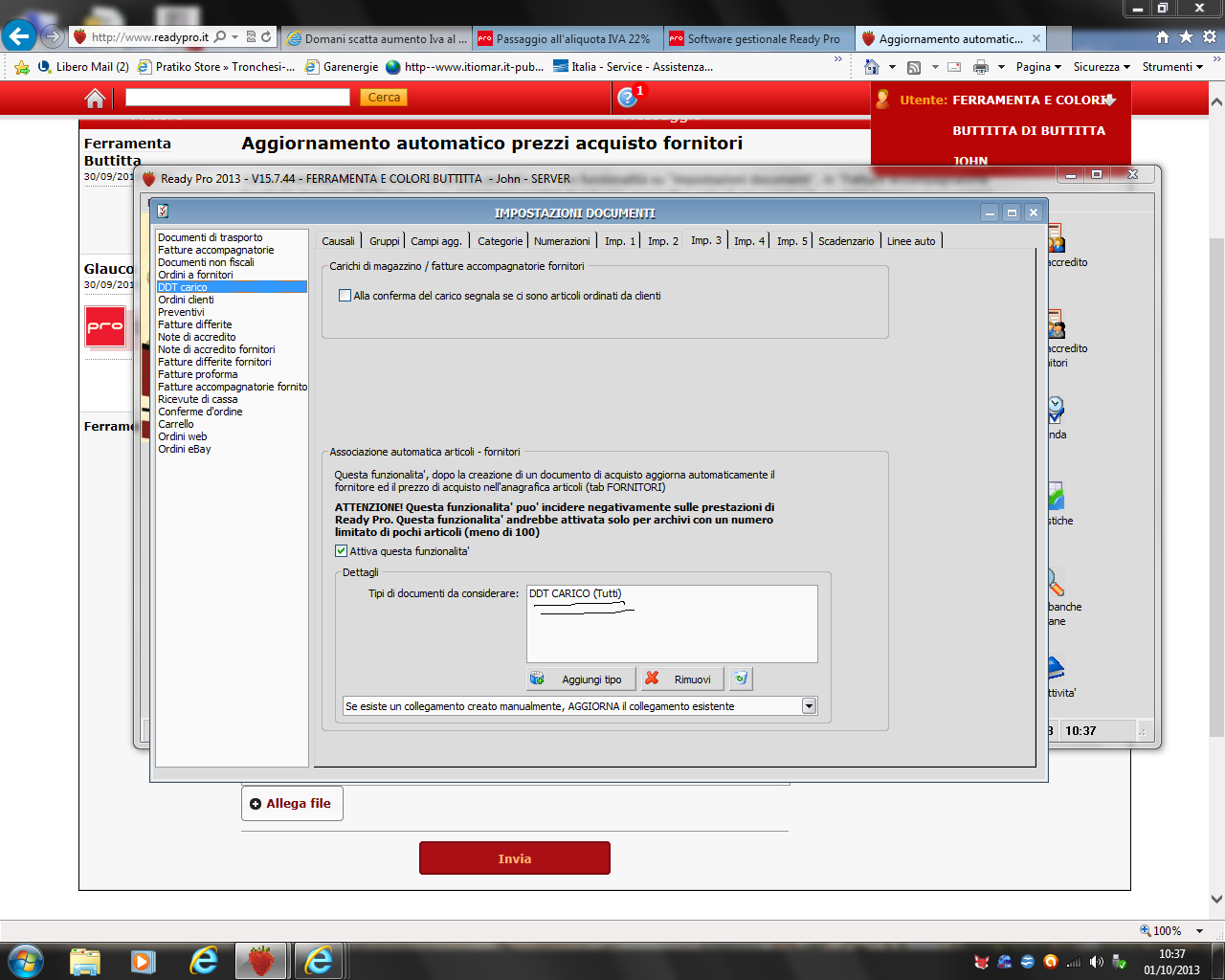The height and width of the screenshot is (980, 1225).
Task: Switch to the Numerazioni tab
Action: click(562, 241)
